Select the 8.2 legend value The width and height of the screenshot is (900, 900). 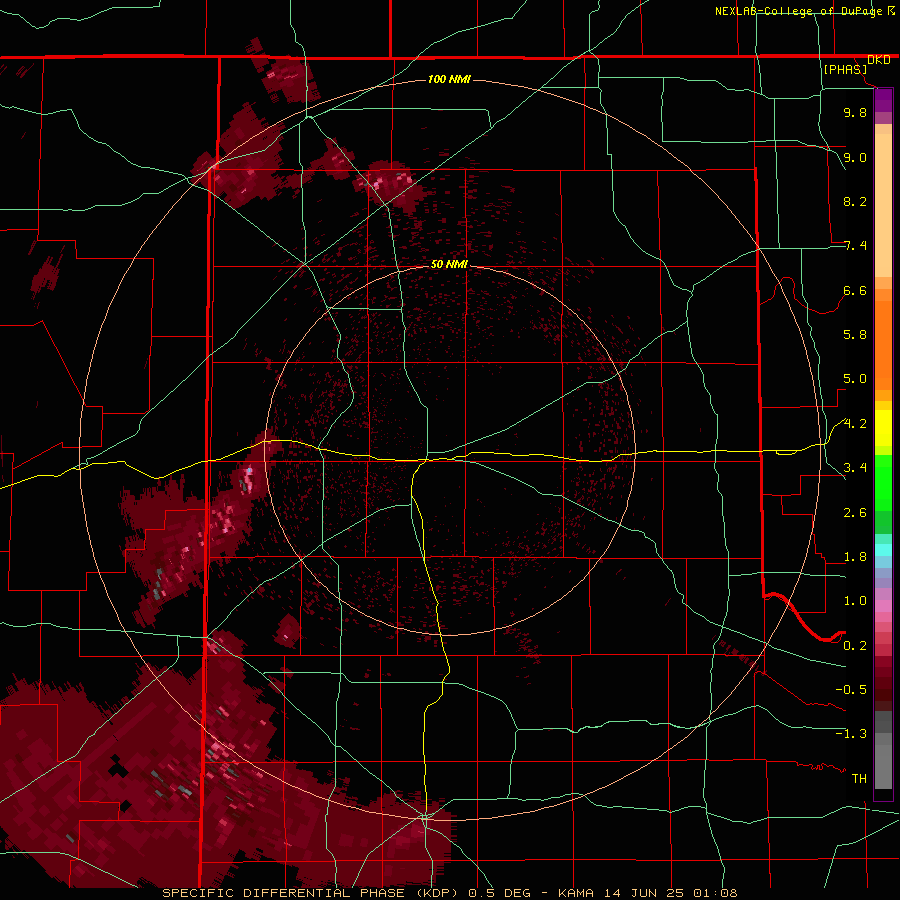point(855,201)
